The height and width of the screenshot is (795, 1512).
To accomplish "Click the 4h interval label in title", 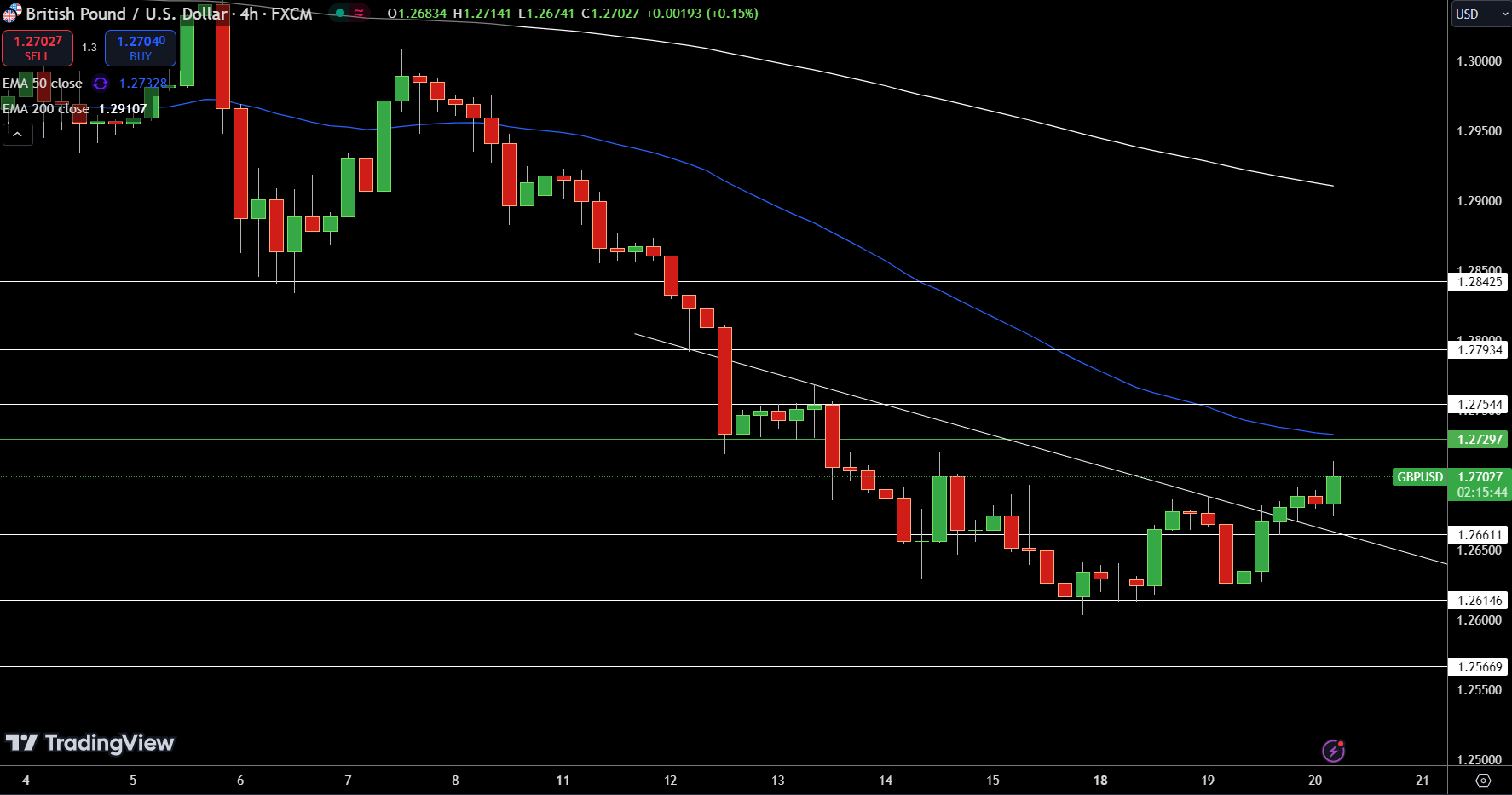I will 249,14.
